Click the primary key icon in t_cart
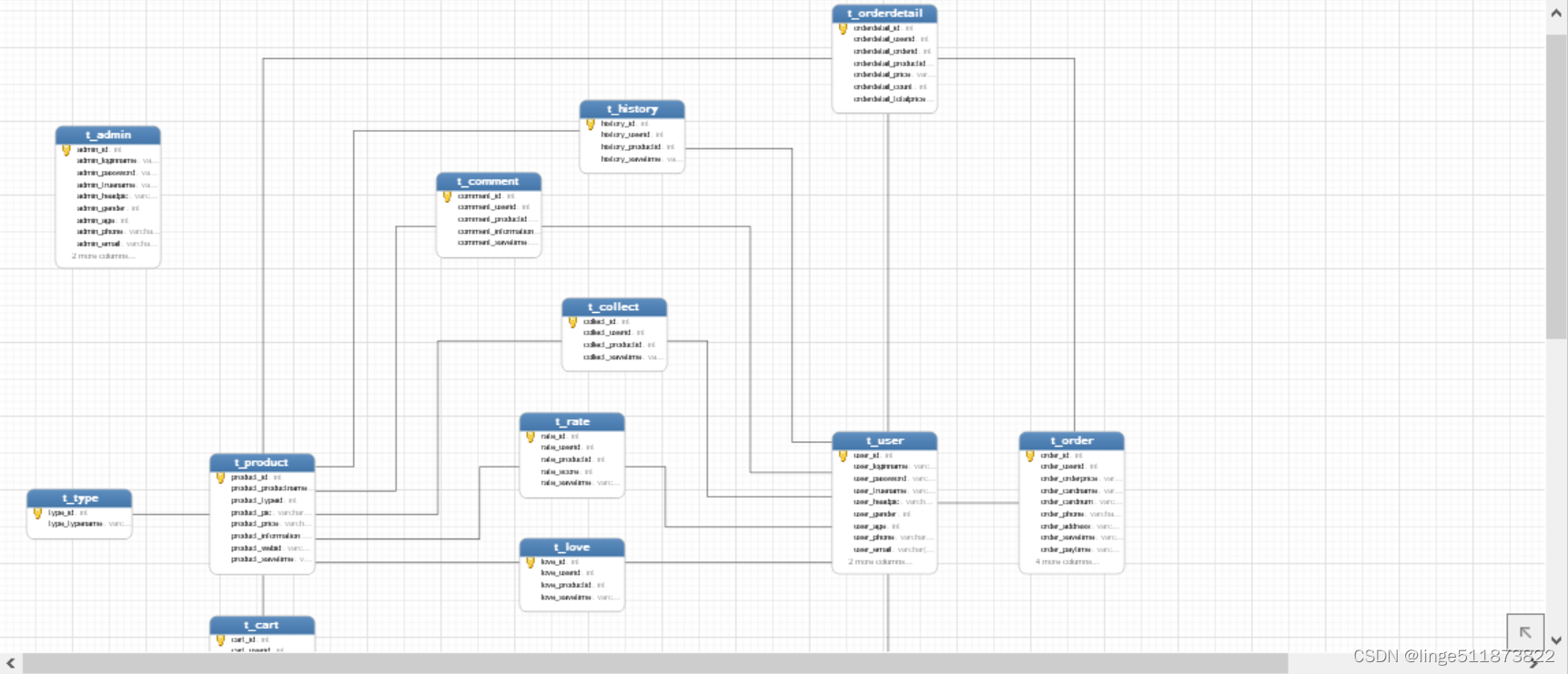 click(220, 640)
